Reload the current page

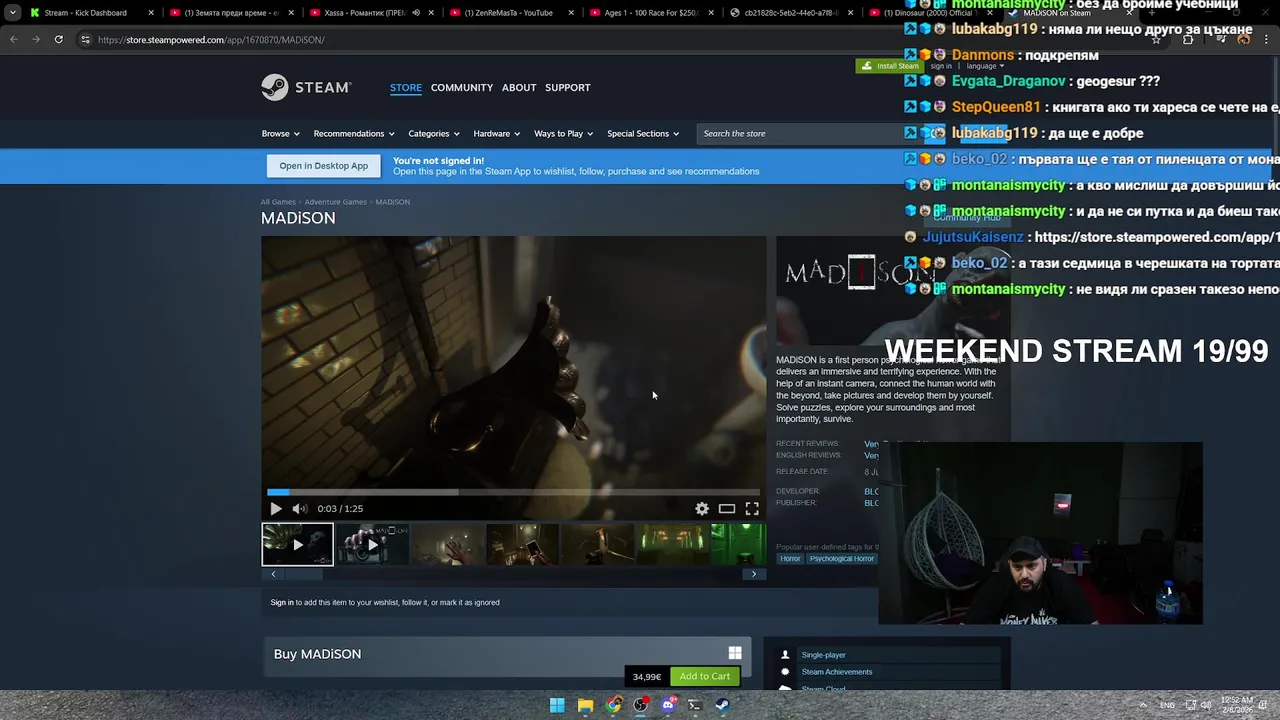(x=59, y=40)
